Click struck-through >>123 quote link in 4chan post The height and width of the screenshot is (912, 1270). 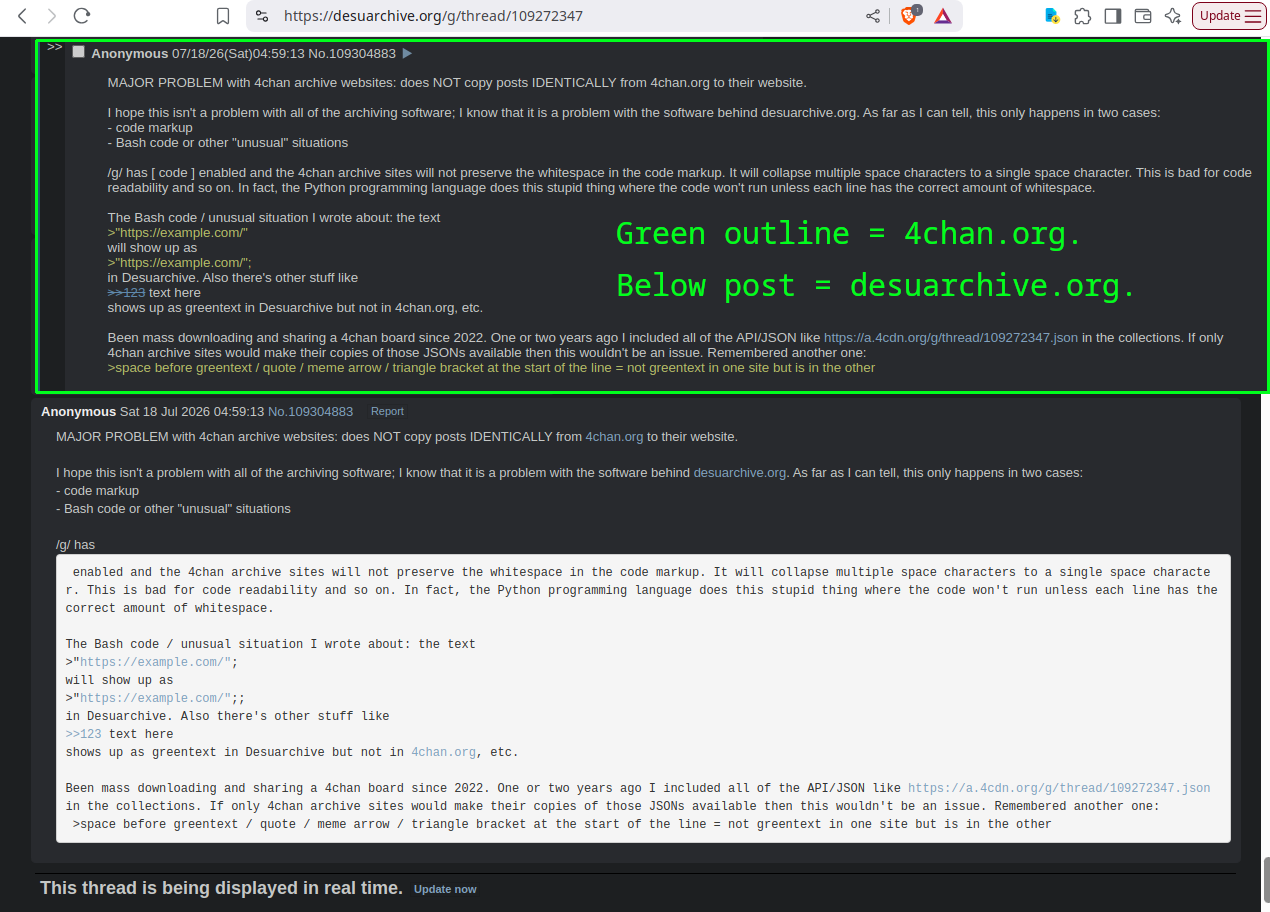[x=126, y=293]
